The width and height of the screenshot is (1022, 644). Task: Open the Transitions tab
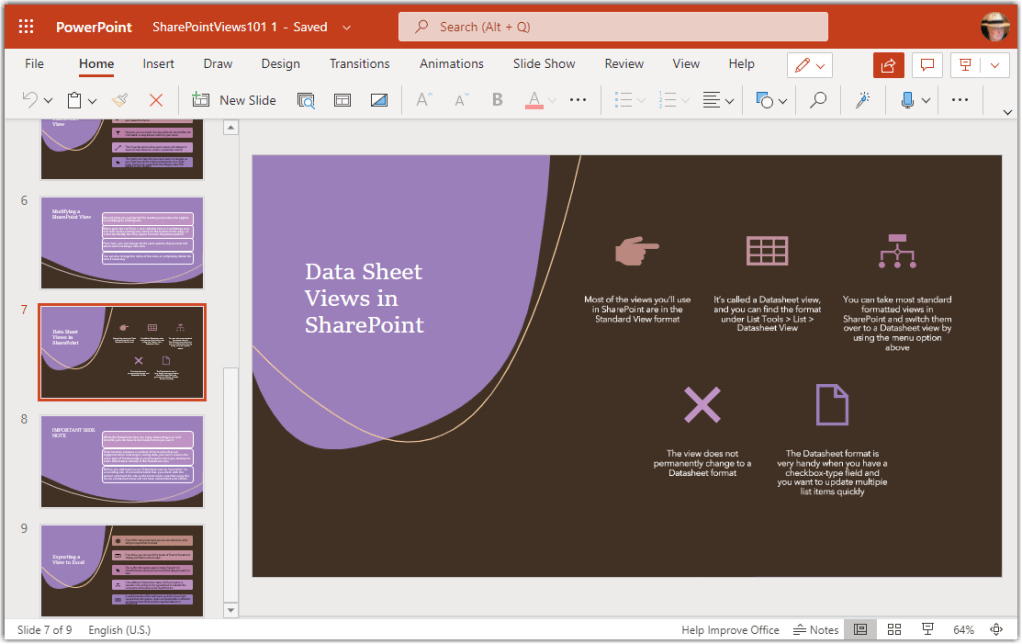click(359, 64)
